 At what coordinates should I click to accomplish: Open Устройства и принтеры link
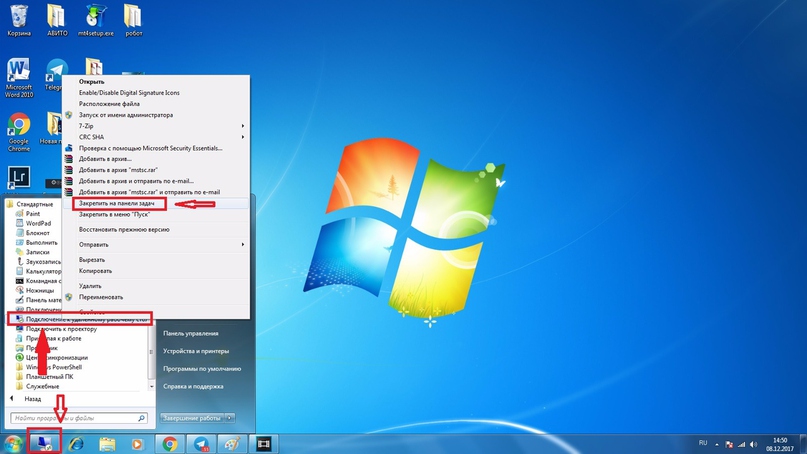[x=196, y=351]
